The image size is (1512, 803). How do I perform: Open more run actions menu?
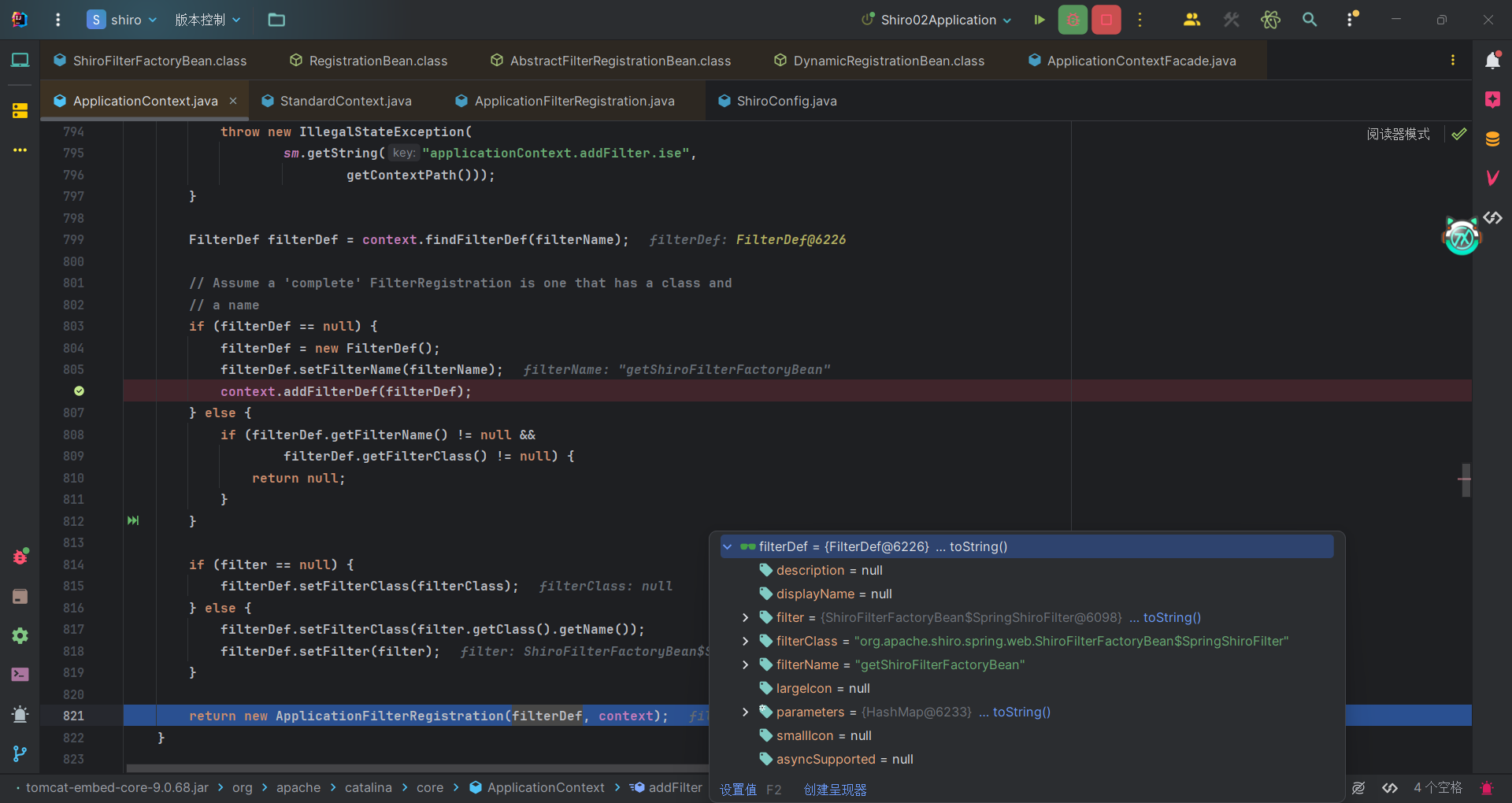[x=1140, y=20]
